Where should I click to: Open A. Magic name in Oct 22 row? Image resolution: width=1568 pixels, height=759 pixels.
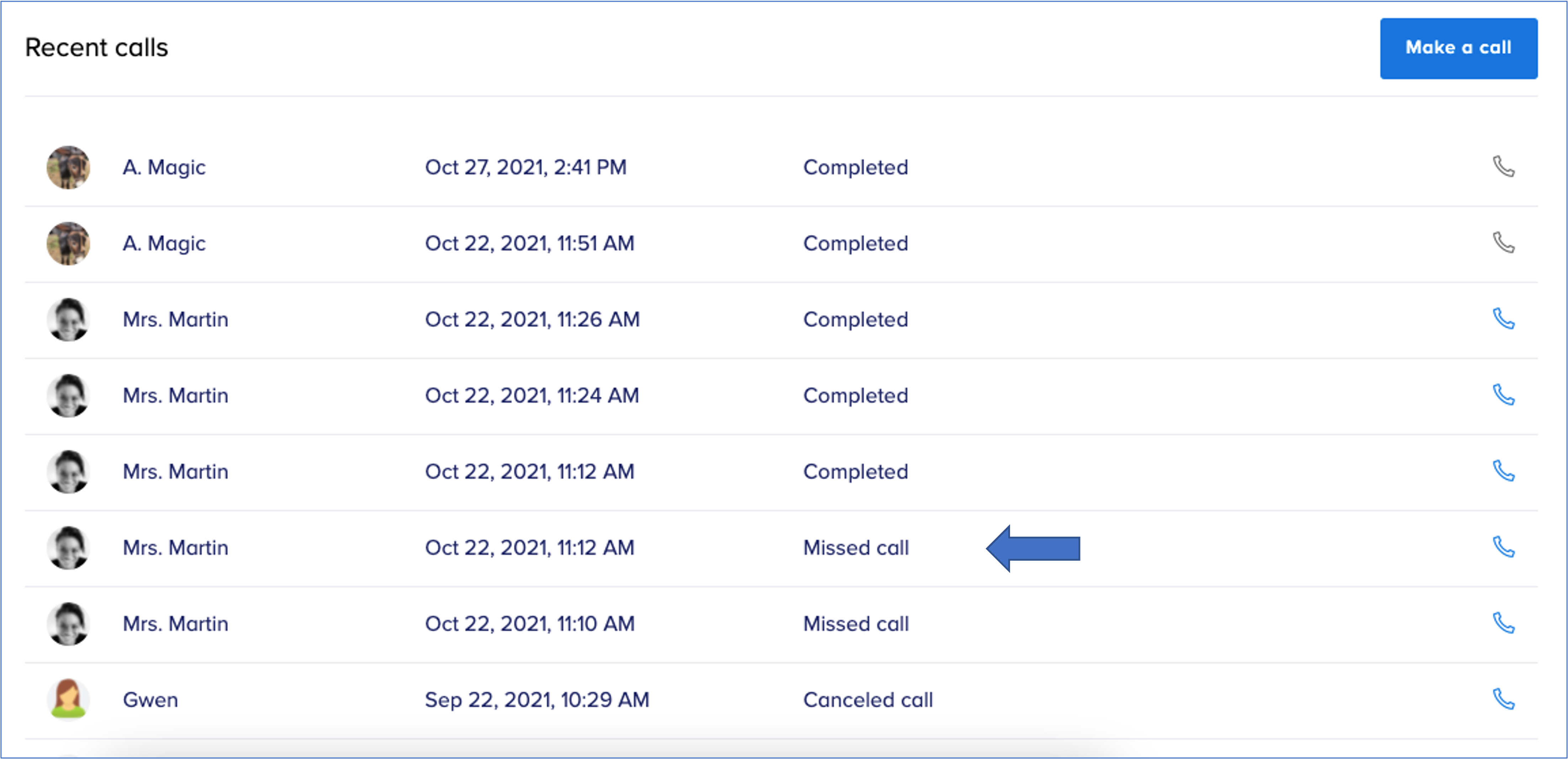(x=164, y=244)
